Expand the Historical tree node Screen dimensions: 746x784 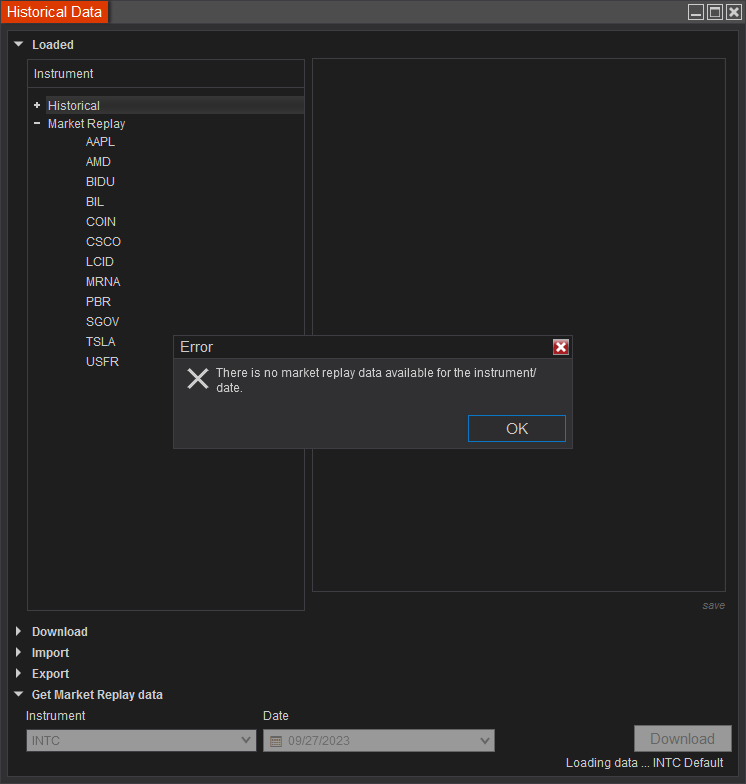pyautogui.click(x=37, y=106)
